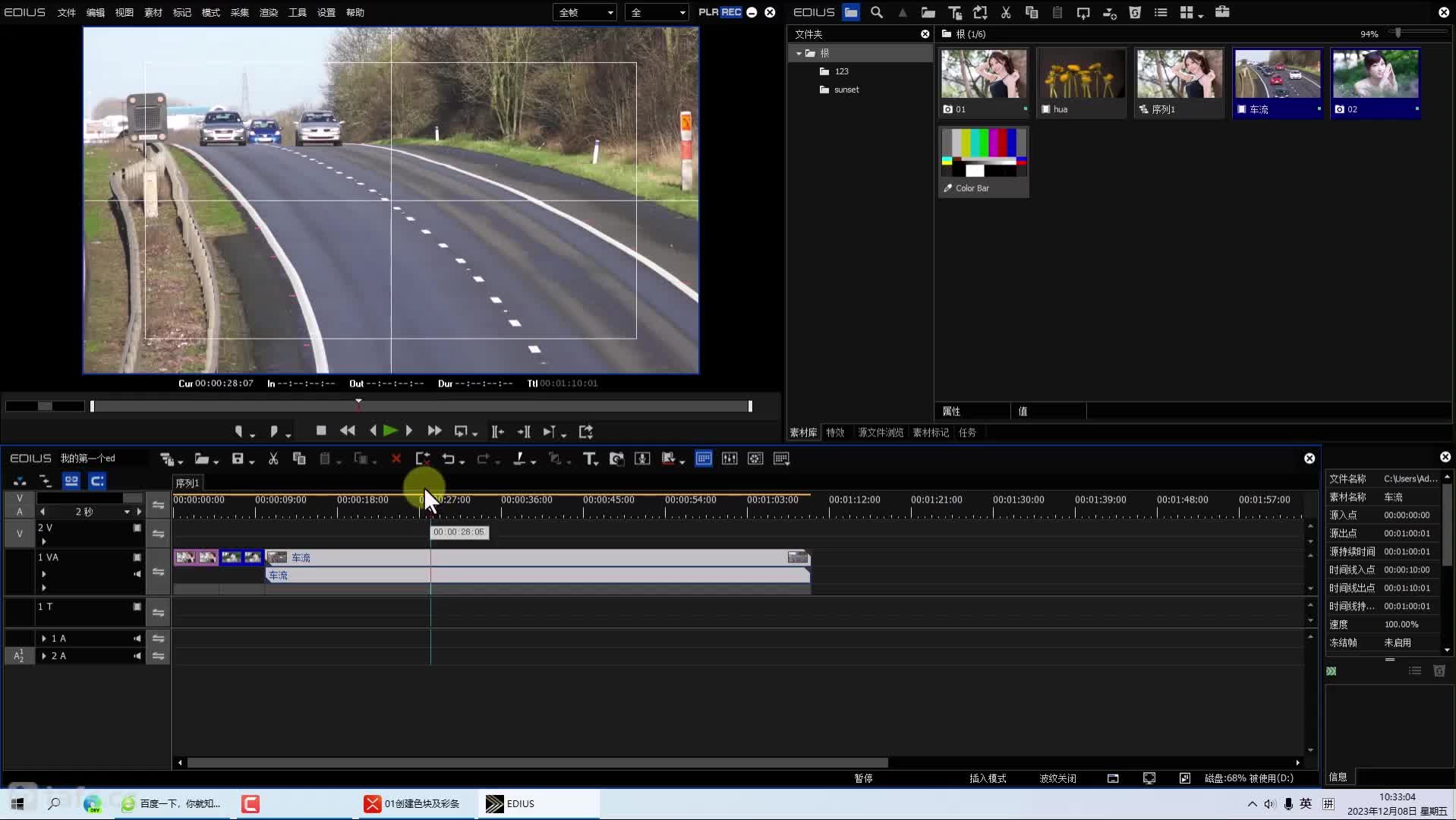The height and width of the screenshot is (820, 1456).
Task: Switch to the 素材标记 tab
Action: 931,432
